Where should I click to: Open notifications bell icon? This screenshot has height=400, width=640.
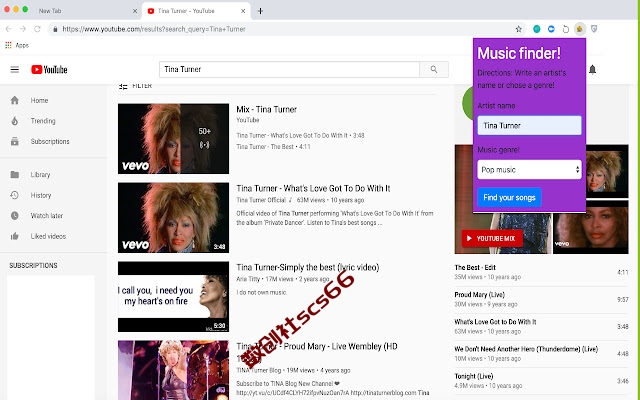point(592,69)
